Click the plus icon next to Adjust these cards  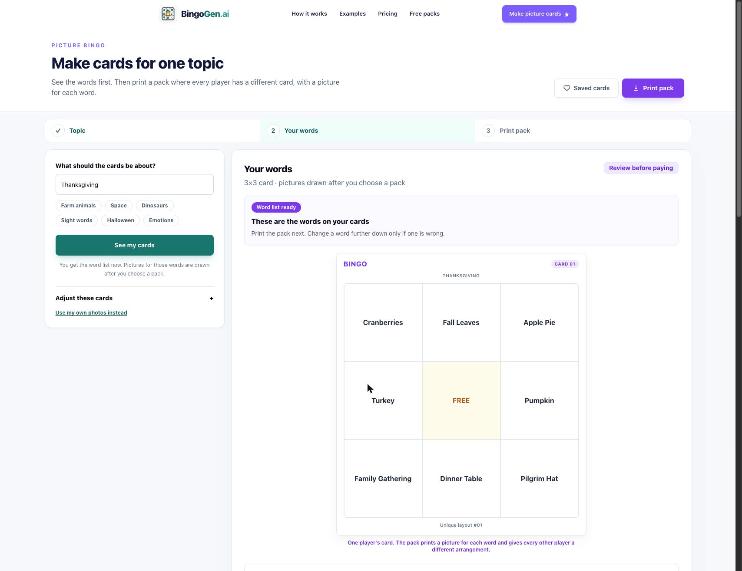pyautogui.click(x=212, y=299)
